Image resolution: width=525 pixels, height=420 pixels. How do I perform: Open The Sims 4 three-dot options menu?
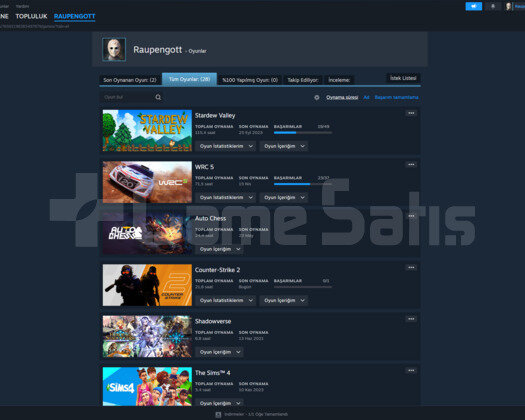tap(411, 370)
